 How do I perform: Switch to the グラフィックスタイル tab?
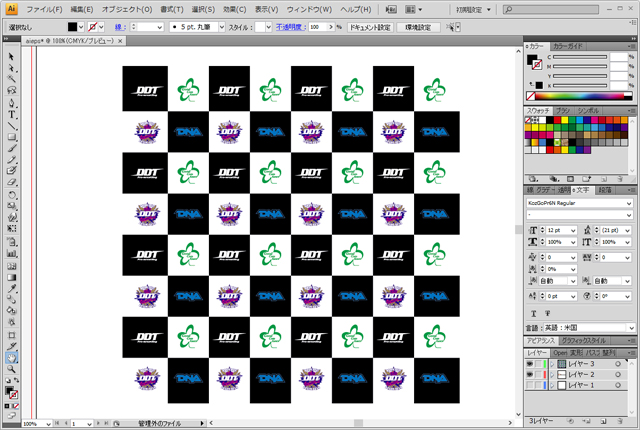tap(583, 341)
